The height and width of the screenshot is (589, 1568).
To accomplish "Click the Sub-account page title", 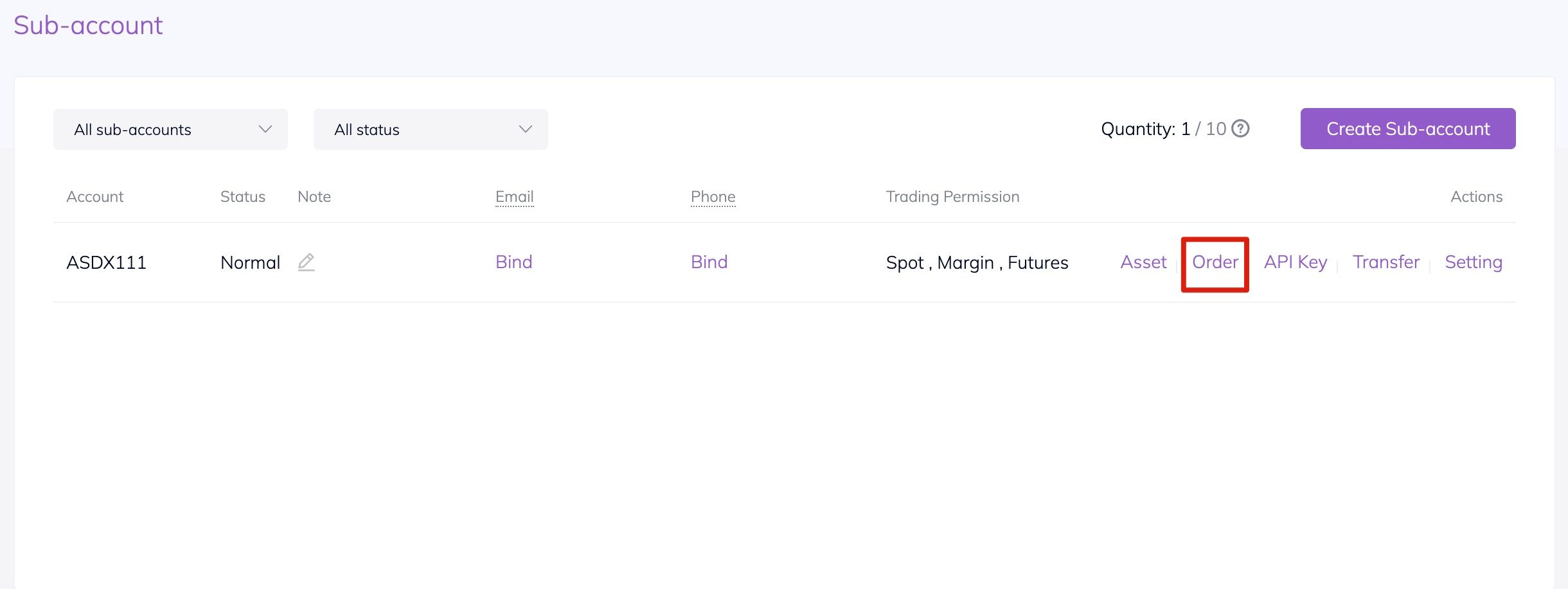I will coord(88,26).
